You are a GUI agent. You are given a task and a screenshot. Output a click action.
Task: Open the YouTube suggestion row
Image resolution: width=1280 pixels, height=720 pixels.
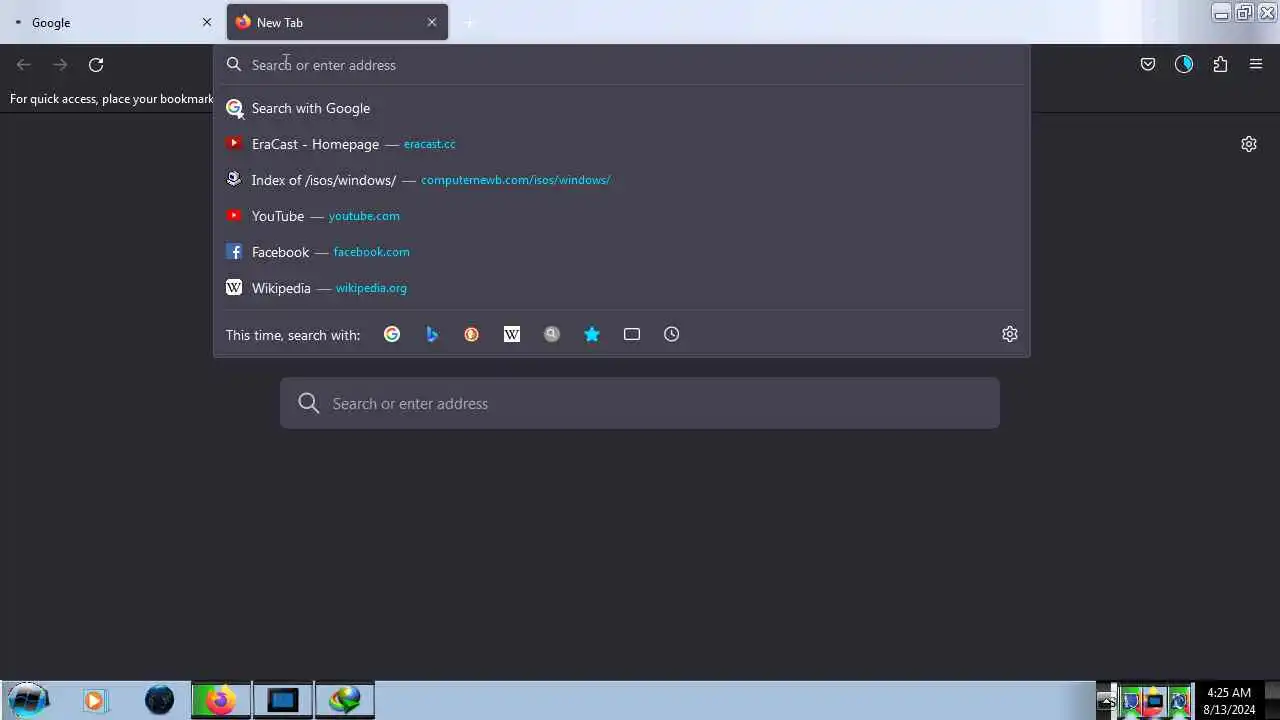click(622, 216)
